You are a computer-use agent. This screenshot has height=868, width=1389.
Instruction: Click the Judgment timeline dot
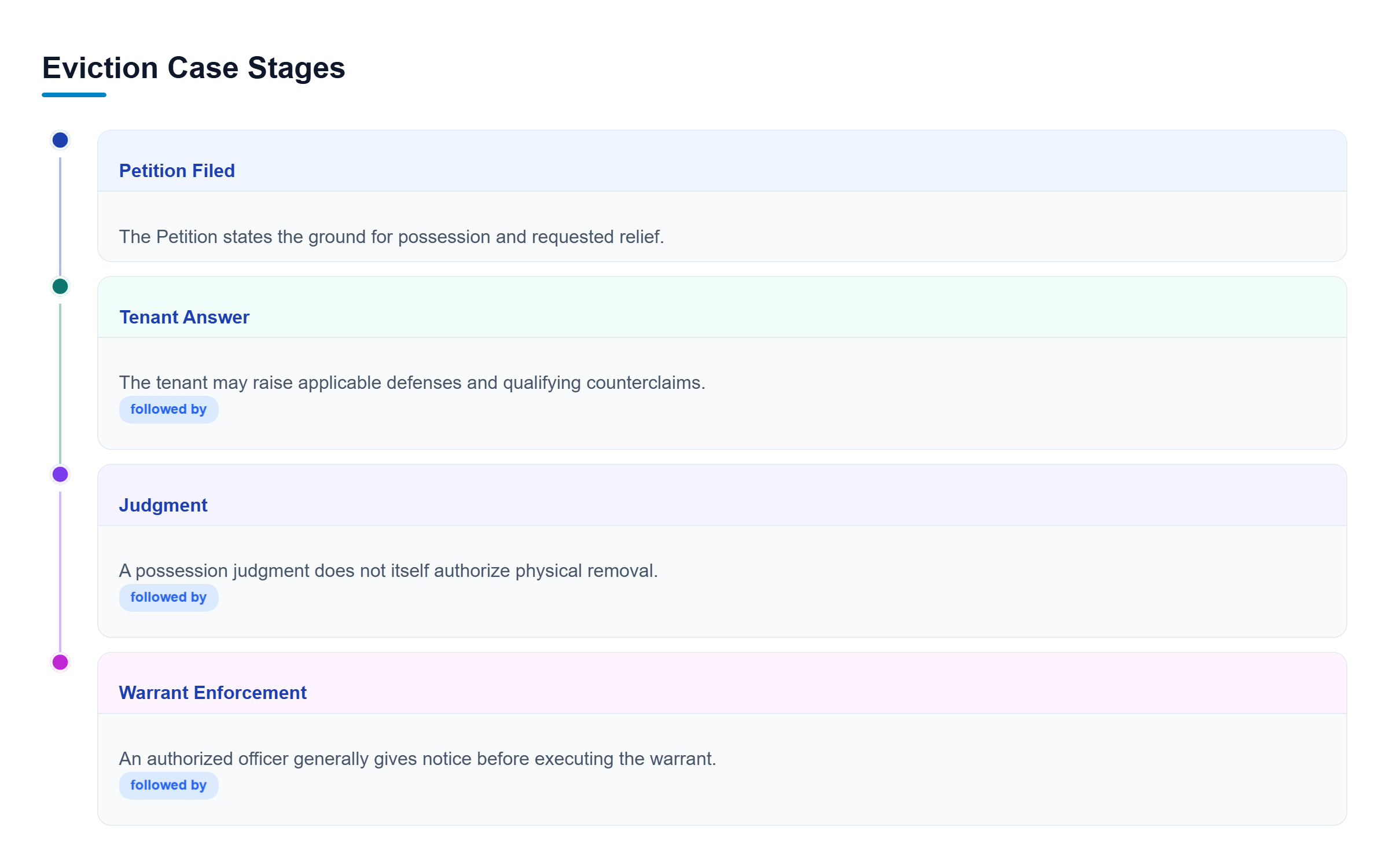tap(60, 475)
